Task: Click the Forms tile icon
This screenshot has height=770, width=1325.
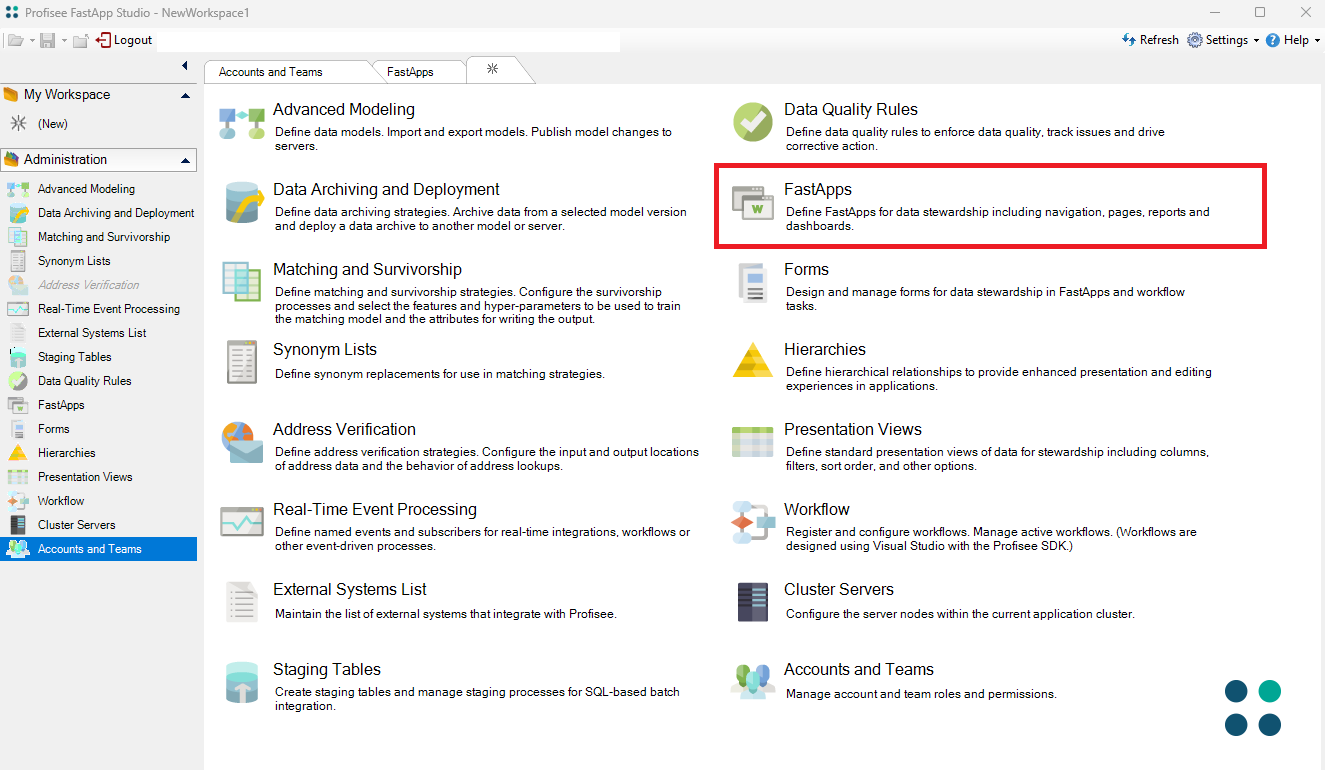Action: [753, 282]
